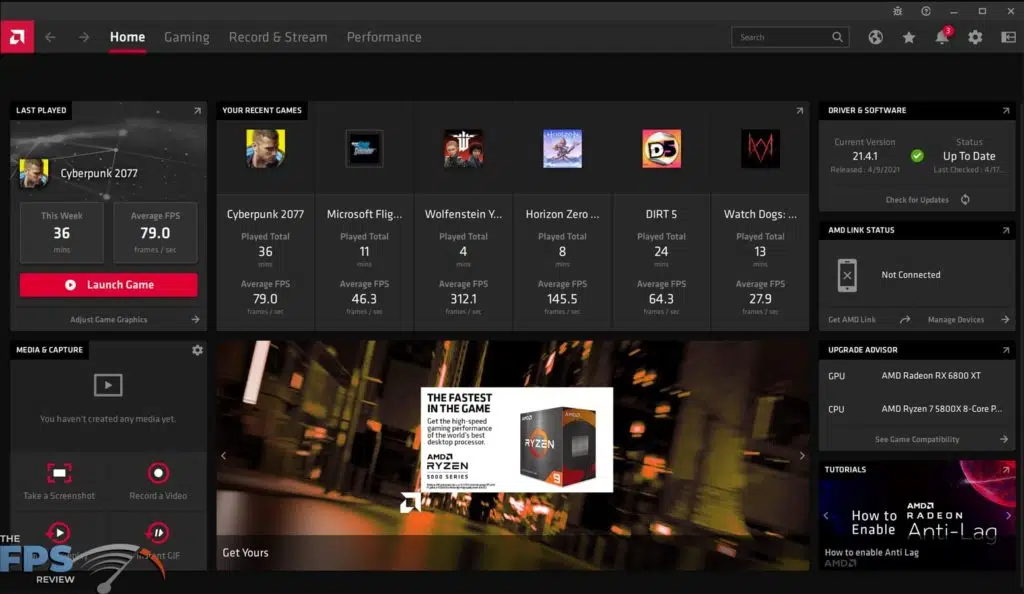The image size is (1024, 594).
Task: Click the Instant GIF icon
Action: click(x=158, y=533)
